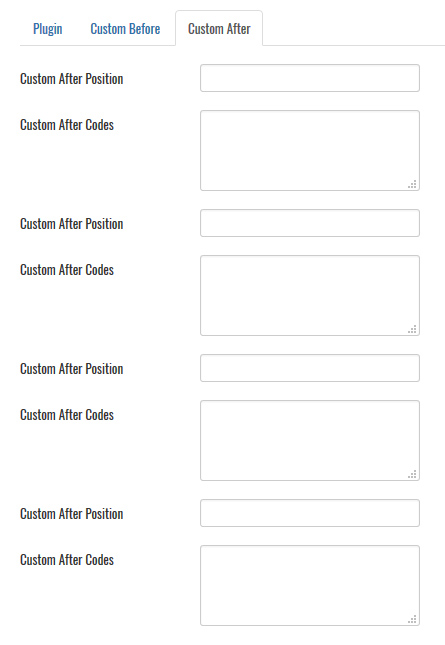Click inside the third Custom After Codes textarea
445x645 pixels.
point(310,441)
